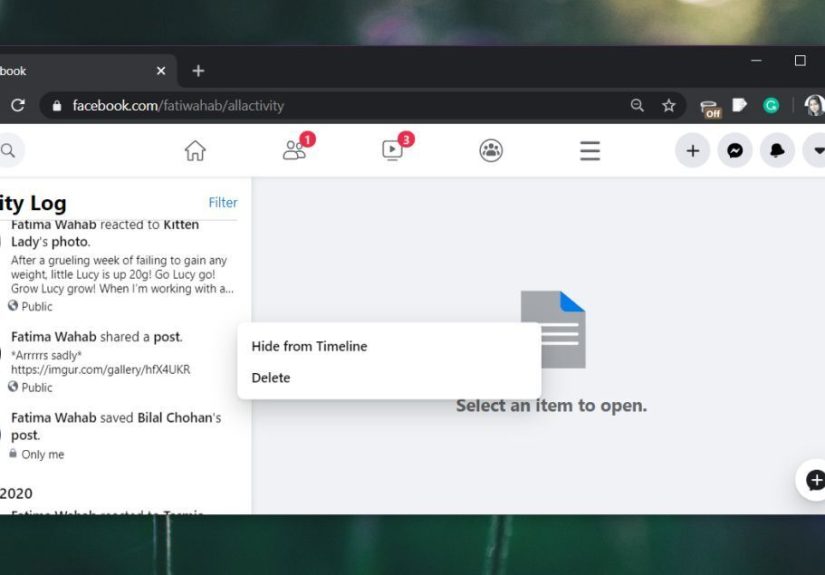Open the tag-shaped extension icon
Viewport: 825px width, 575px height.
tap(740, 105)
